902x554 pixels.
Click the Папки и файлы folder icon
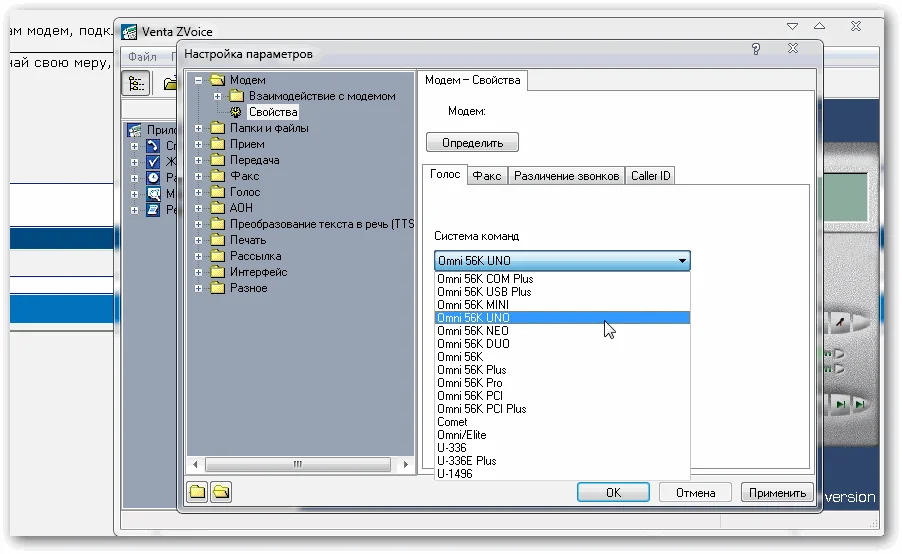click(x=217, y=128)
